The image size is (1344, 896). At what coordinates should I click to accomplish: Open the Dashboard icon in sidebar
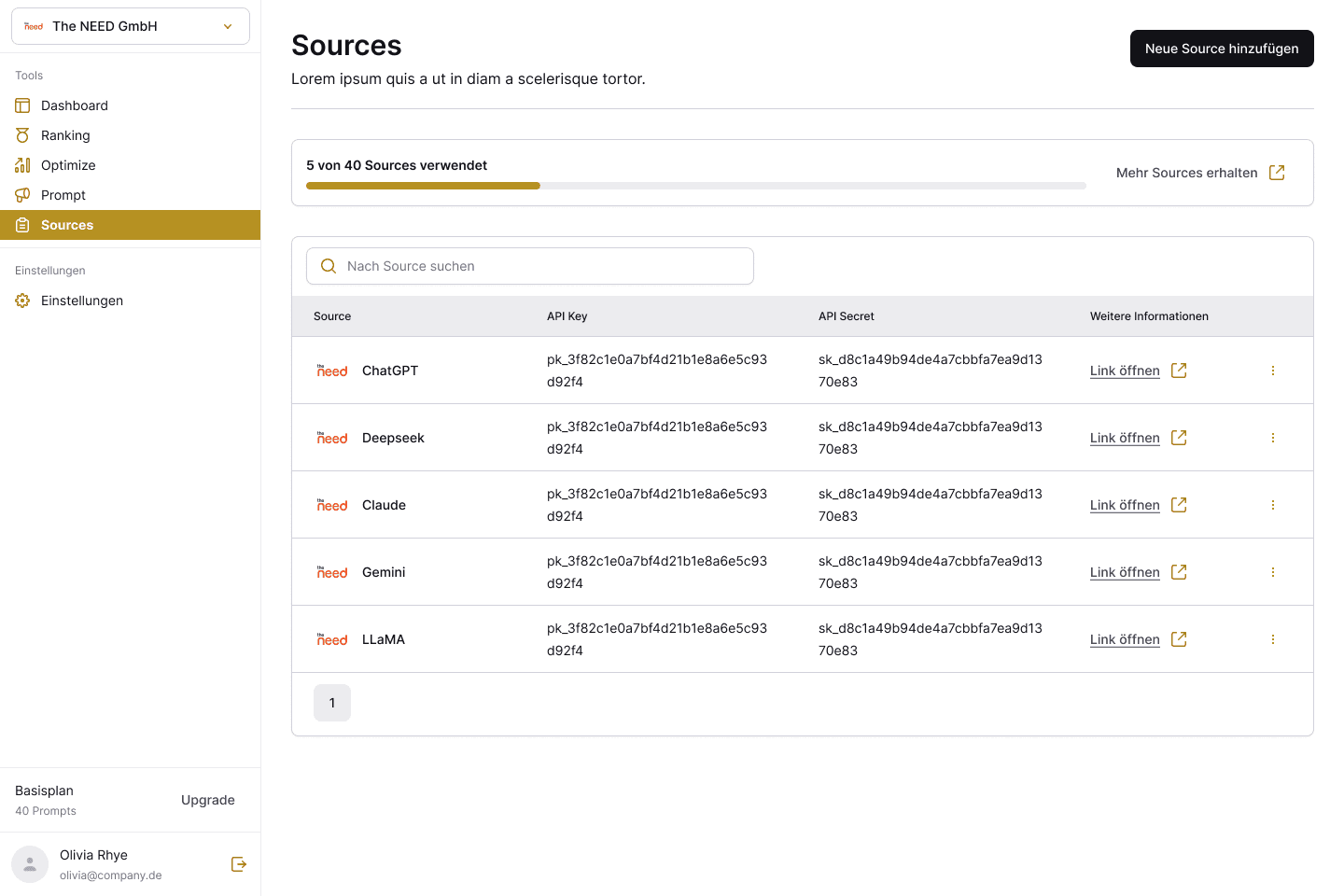tap(22, 105)
